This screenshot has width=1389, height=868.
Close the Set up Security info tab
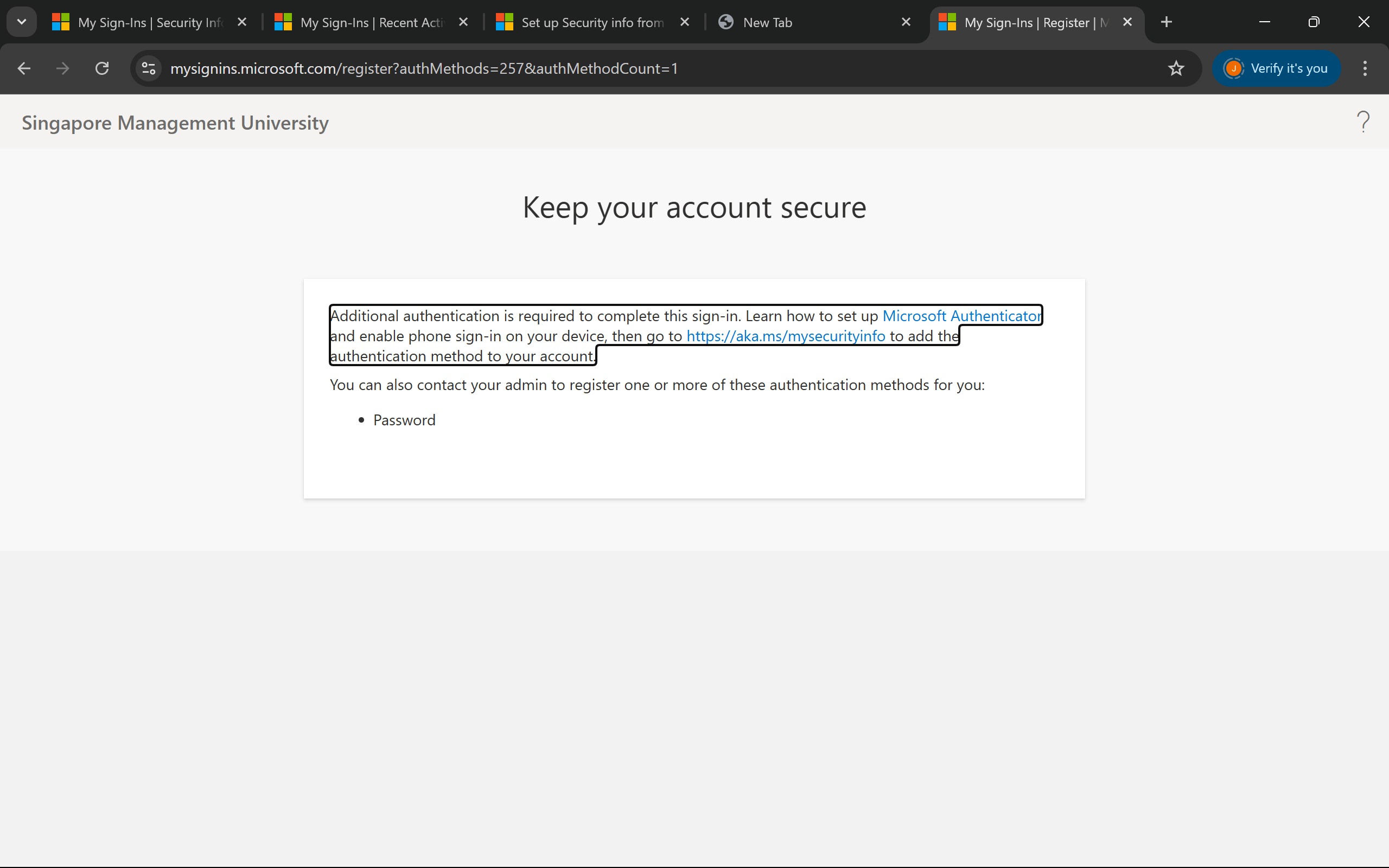pos(685,22)
